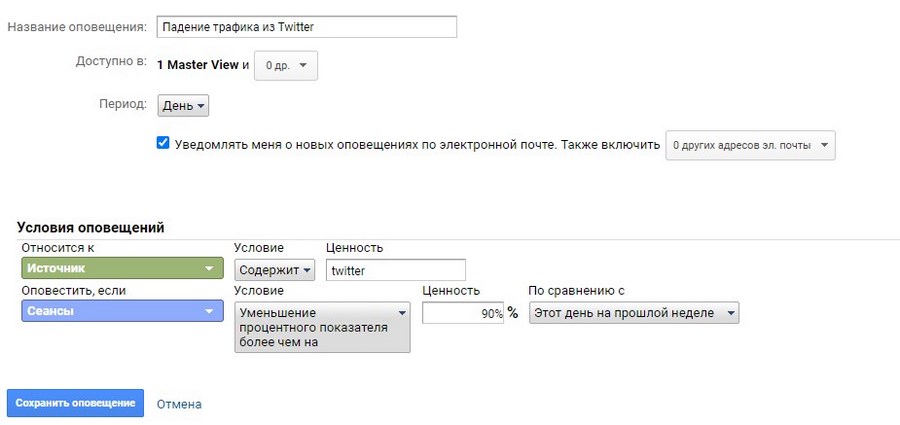Click the '1 Master View' text
The image size is (900, 425).
click(x=197, y=65)
